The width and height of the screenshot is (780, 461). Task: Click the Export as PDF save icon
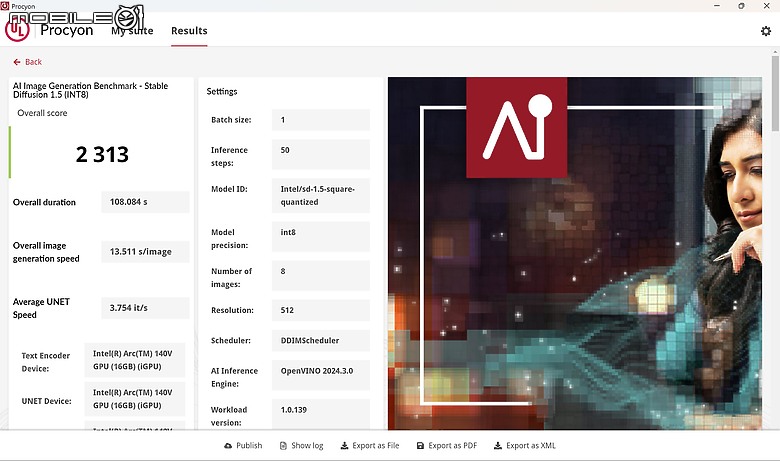tap(420, 446)
